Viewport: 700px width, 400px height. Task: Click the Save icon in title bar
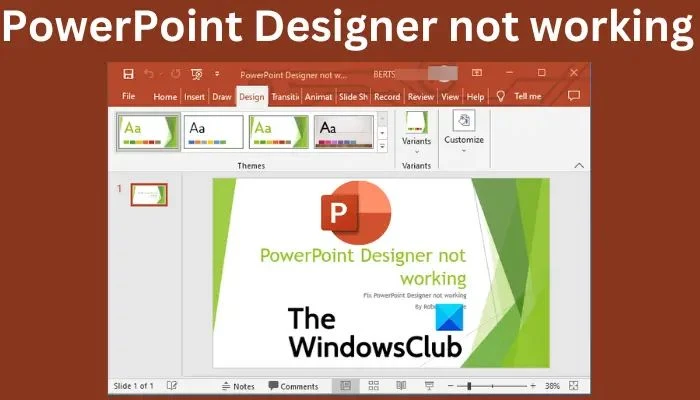(x=128, y=74)
